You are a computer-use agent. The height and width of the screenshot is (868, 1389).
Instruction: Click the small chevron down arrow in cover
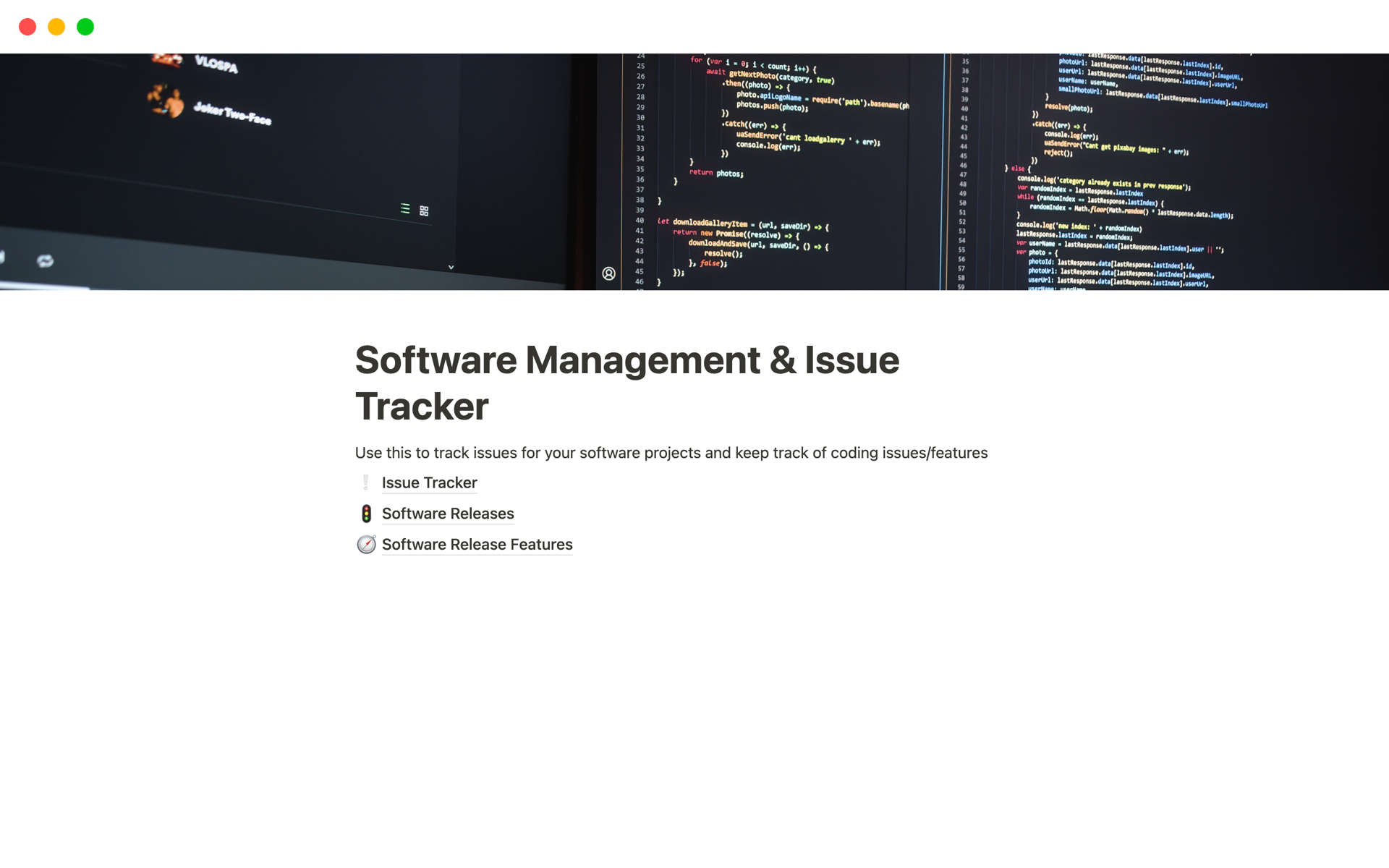pos(451,267)
